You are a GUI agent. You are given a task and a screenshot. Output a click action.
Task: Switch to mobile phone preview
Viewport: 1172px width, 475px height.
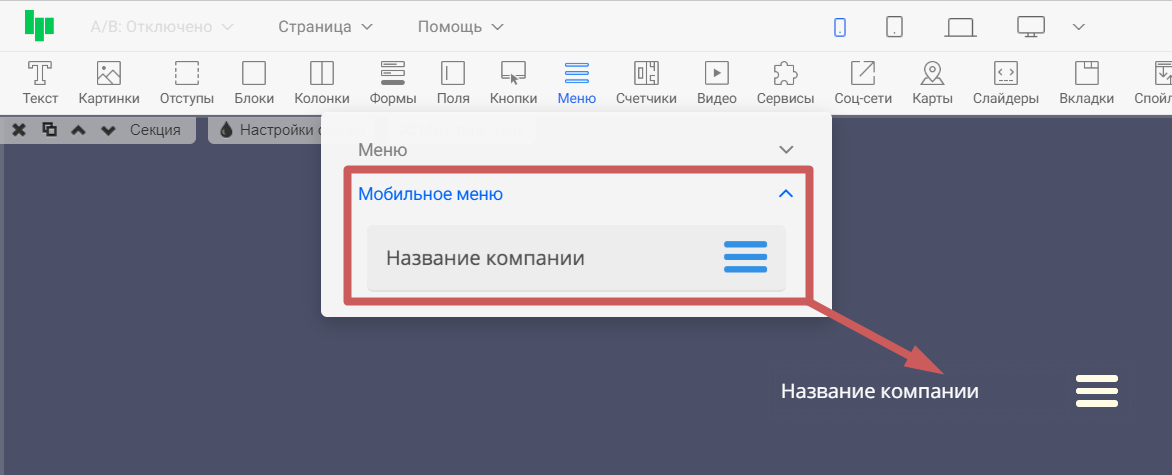(840, 27)
